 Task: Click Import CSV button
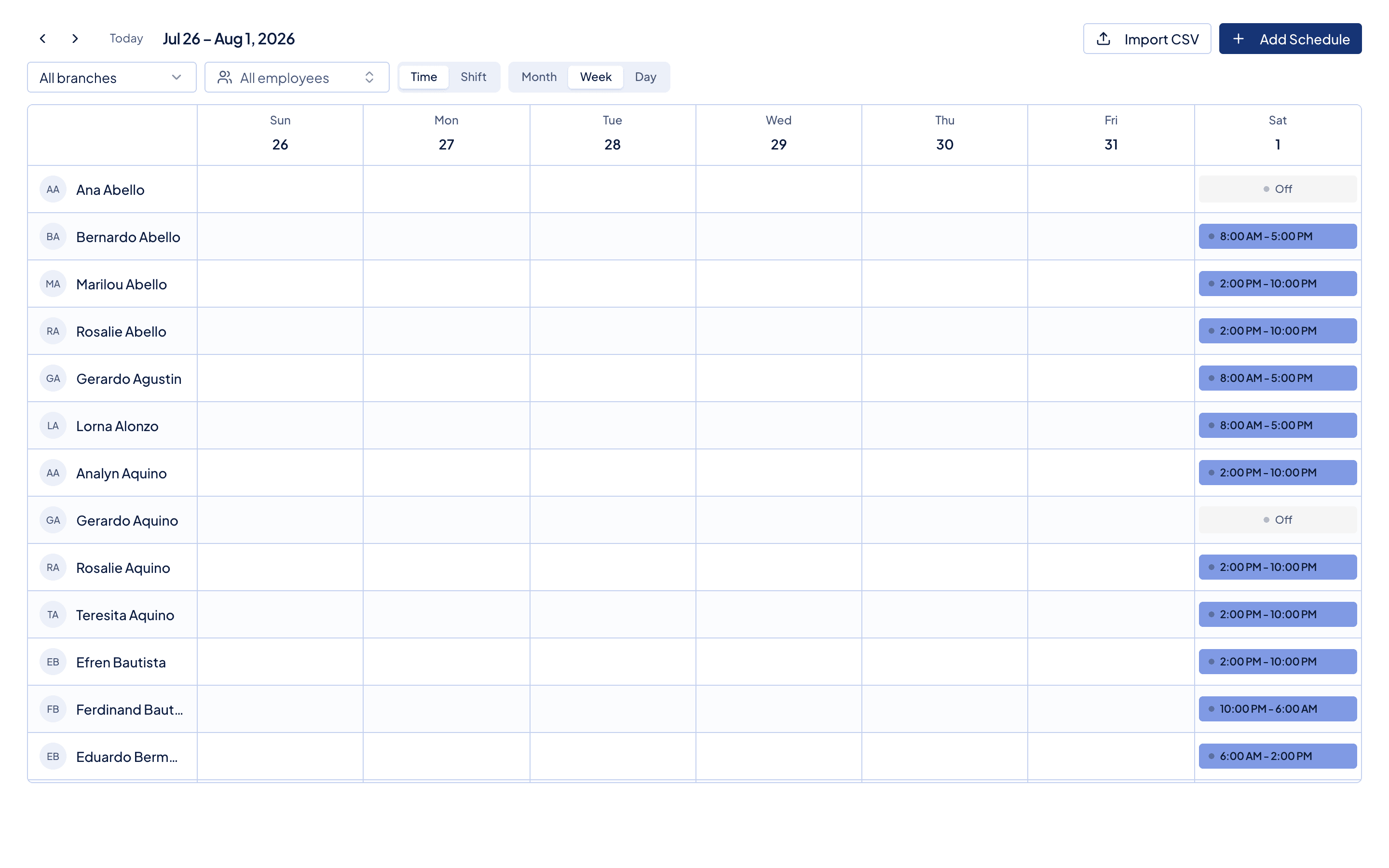(1147, 39)
